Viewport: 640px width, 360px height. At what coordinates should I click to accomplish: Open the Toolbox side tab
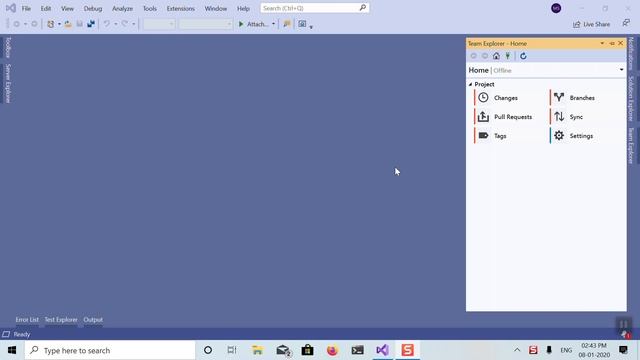tap(8, 47)
